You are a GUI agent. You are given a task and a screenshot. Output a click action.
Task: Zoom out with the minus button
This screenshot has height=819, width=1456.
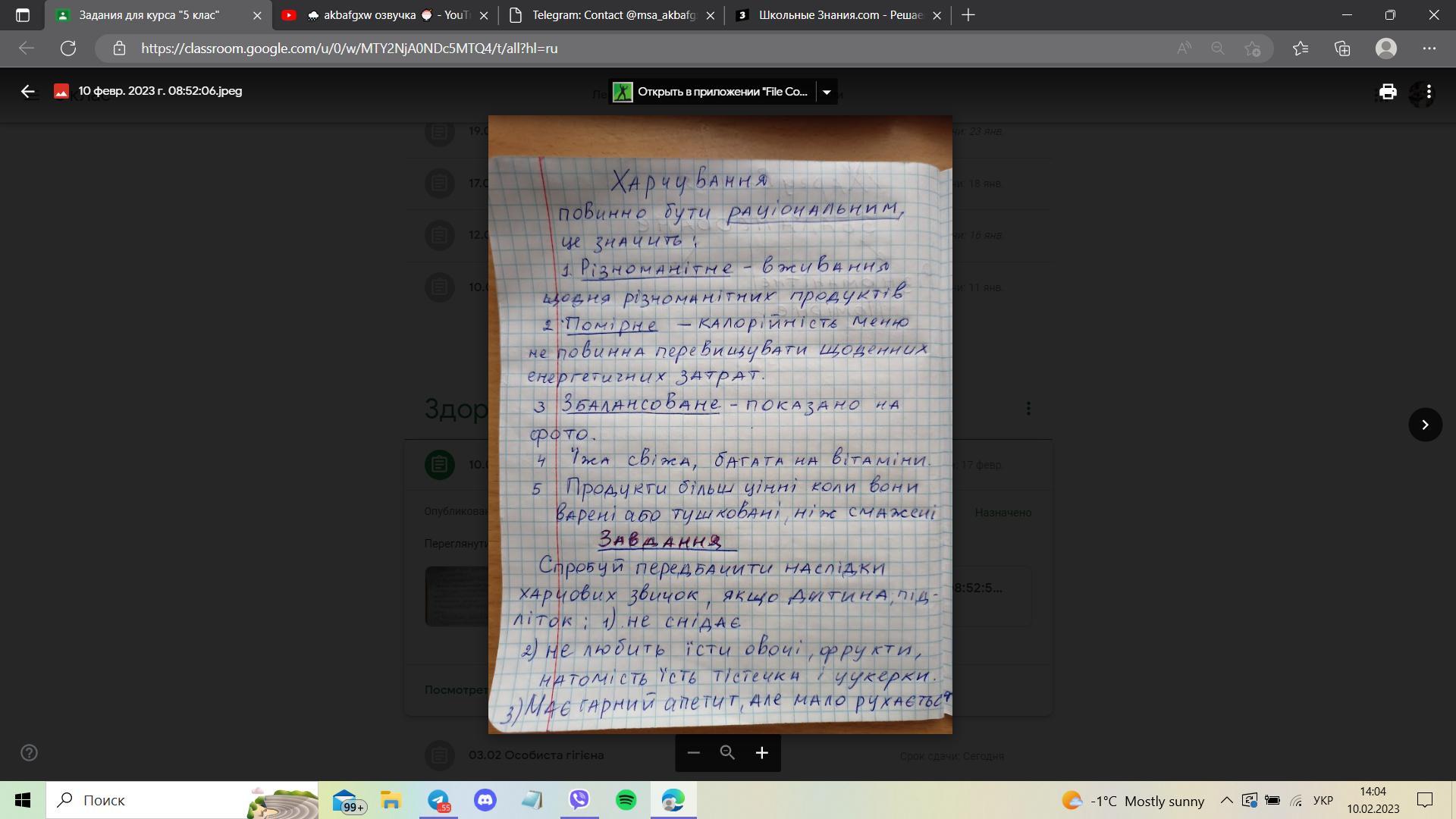tap(693, 753)
